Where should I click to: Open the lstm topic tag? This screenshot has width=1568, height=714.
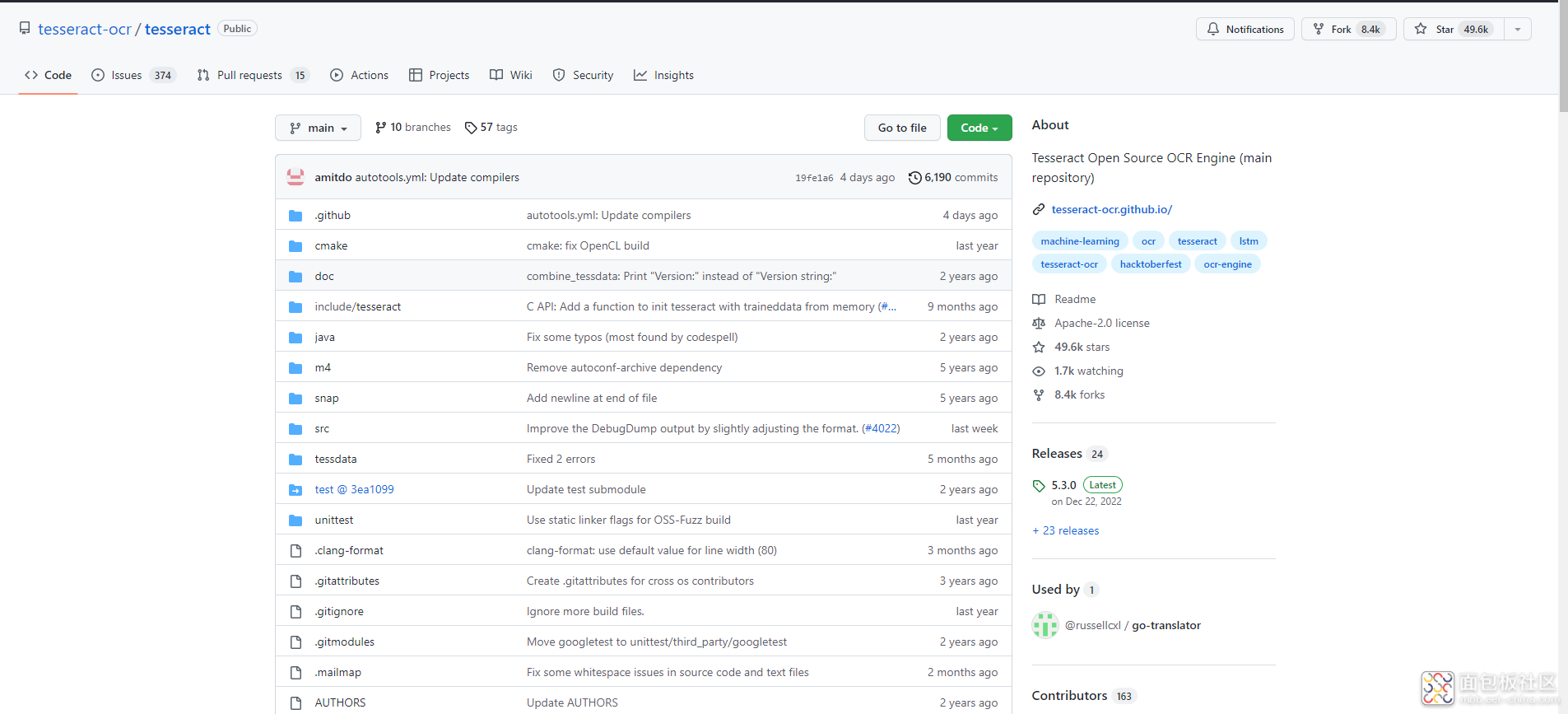[1249, 241]
